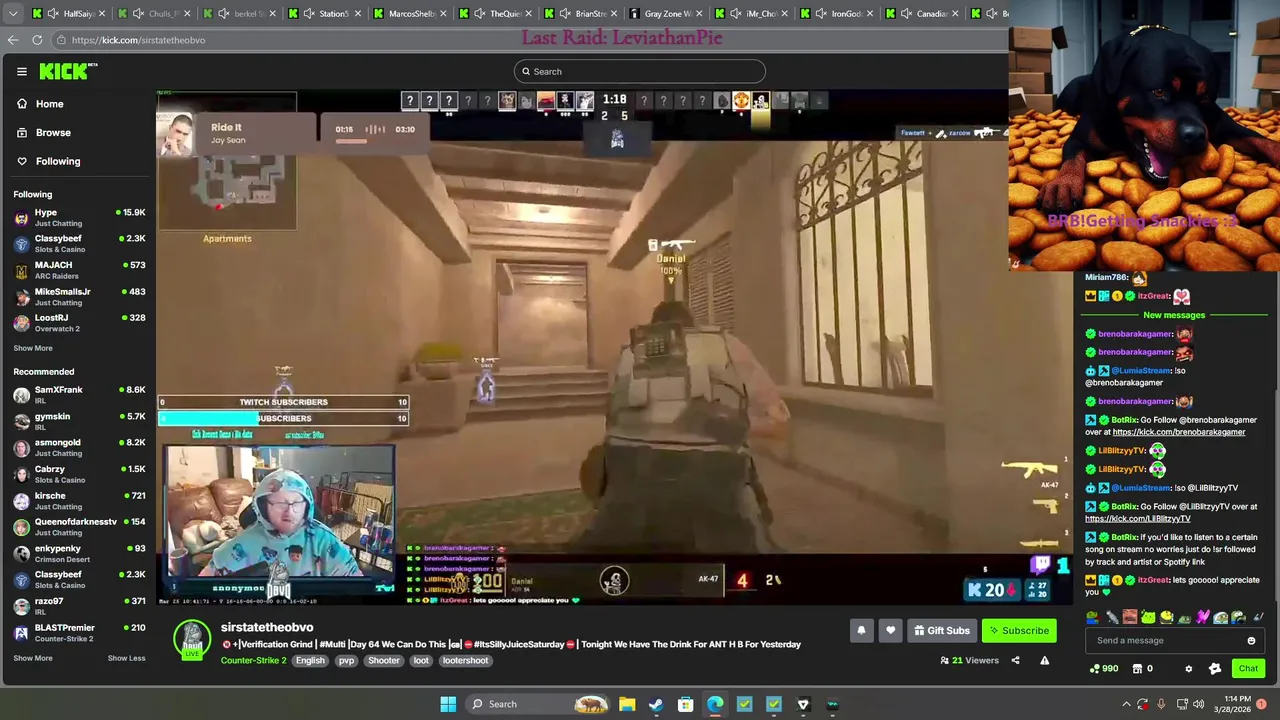Switch to Canadian tab

921,13
